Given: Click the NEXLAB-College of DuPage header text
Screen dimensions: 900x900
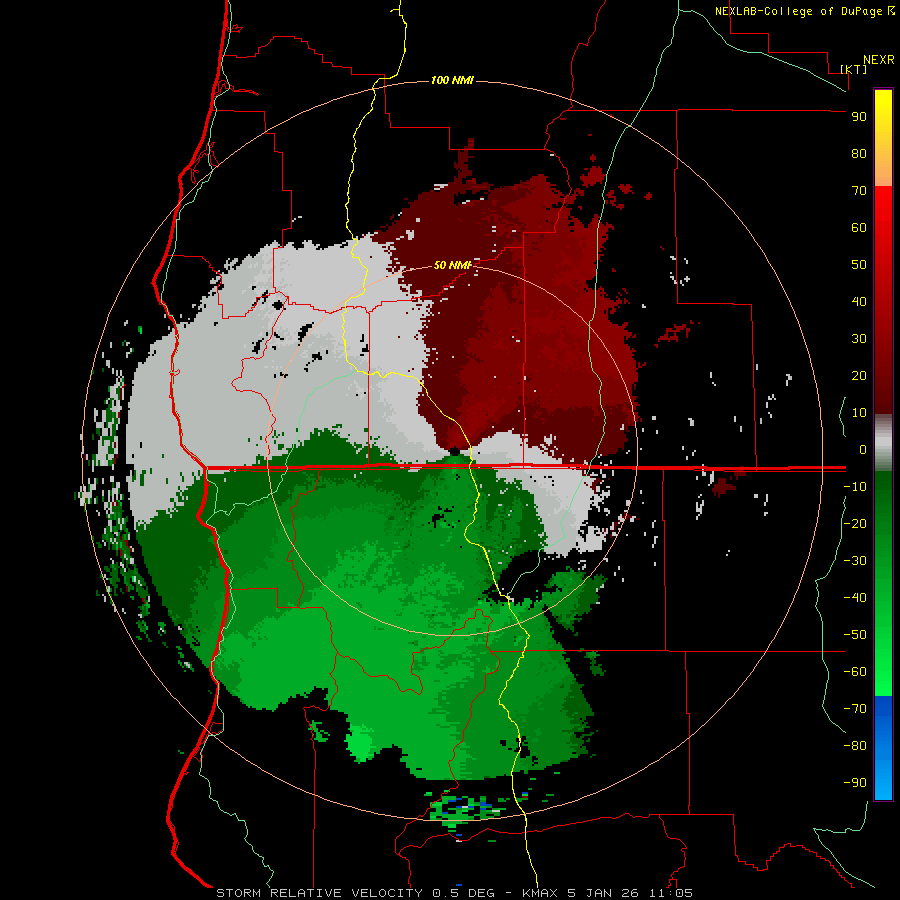Looking at the screenshot, I should (x=800, y=11).
